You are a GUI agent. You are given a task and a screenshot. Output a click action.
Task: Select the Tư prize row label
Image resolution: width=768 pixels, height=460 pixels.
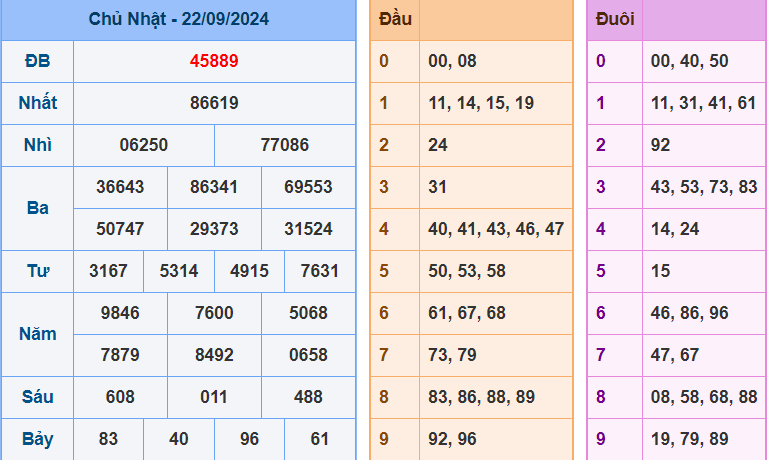38,271
